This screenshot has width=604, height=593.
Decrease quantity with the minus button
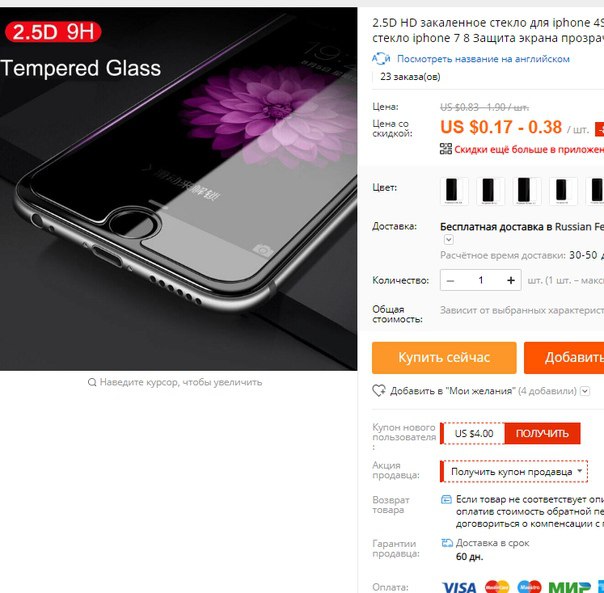pyautogui.click(x=450, y=280)
